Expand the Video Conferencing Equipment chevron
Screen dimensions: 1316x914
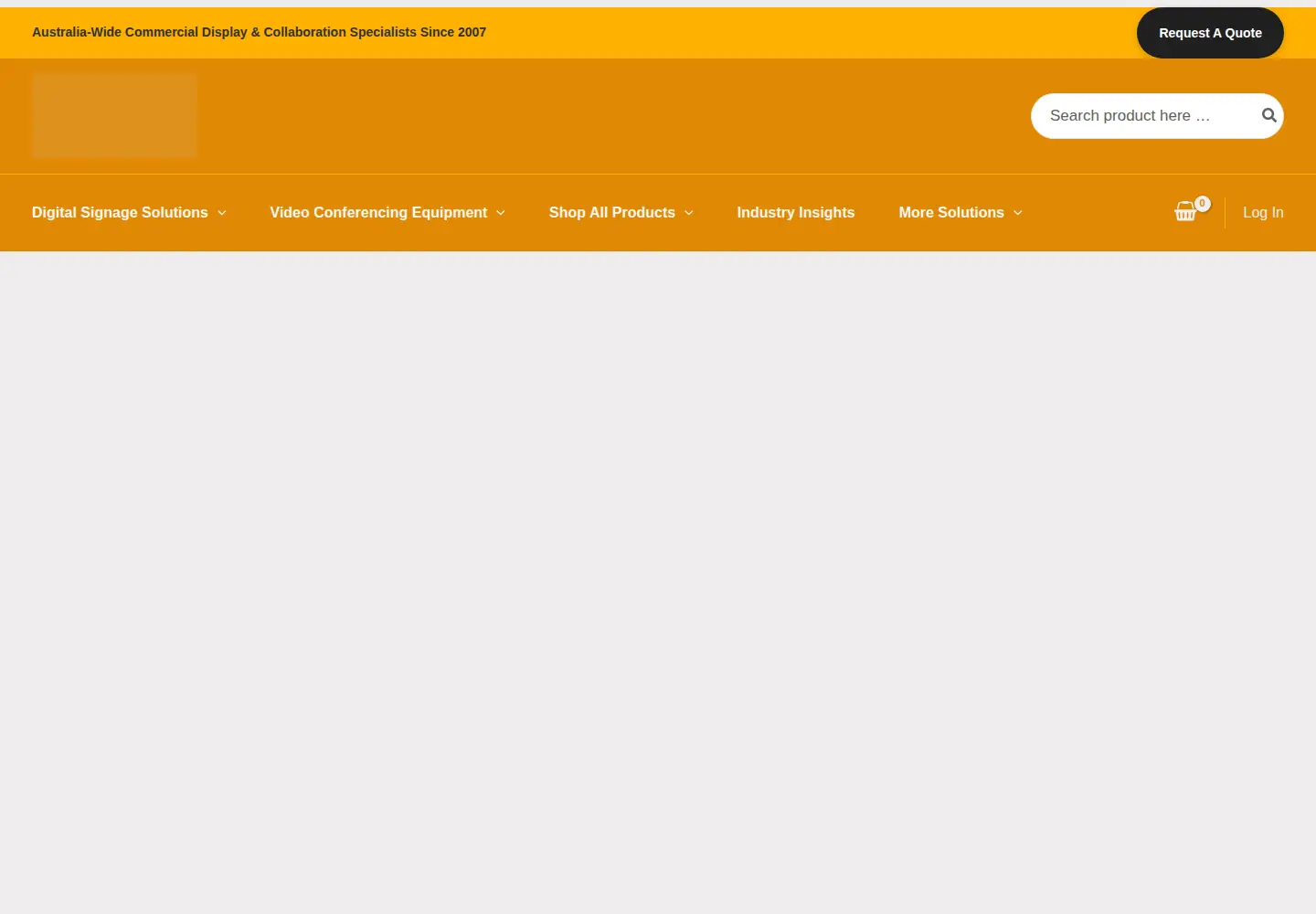point(501,213)
